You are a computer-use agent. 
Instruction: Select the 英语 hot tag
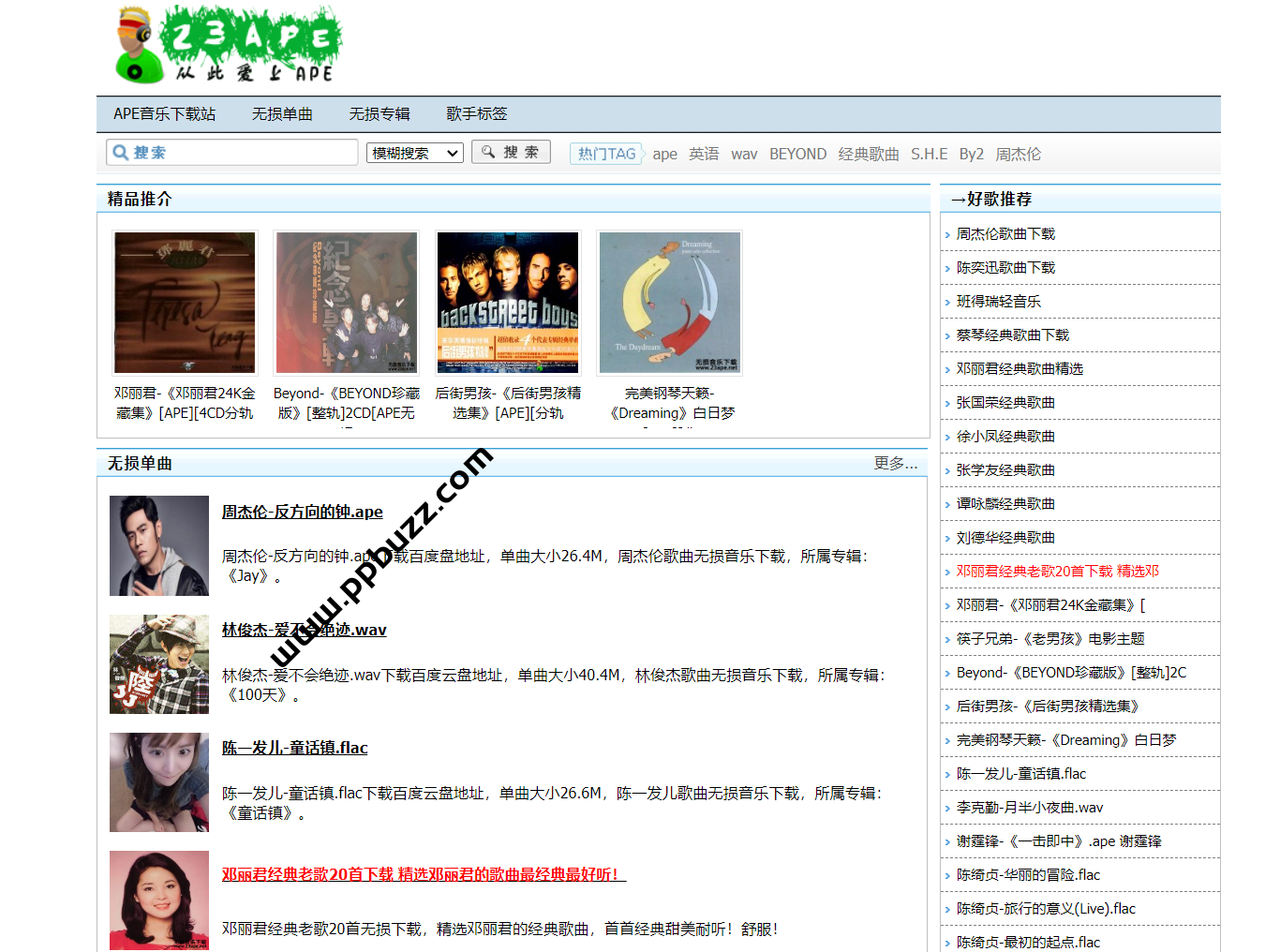point(704,154)
